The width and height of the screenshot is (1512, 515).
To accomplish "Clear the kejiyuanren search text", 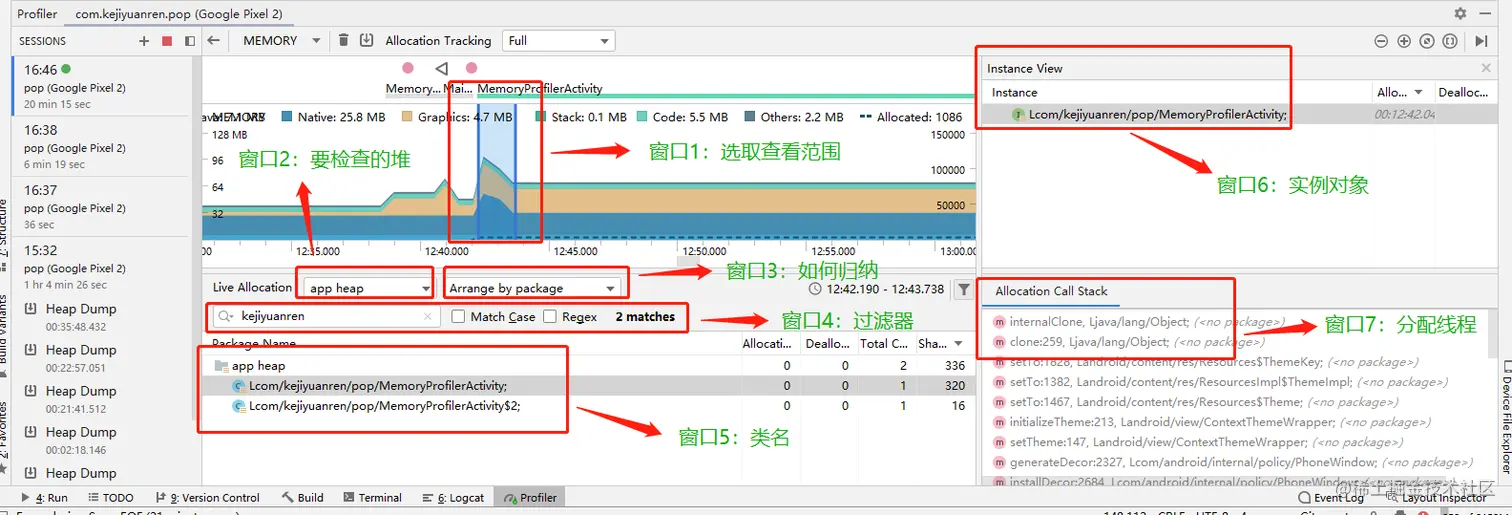I will pos(428,316).
